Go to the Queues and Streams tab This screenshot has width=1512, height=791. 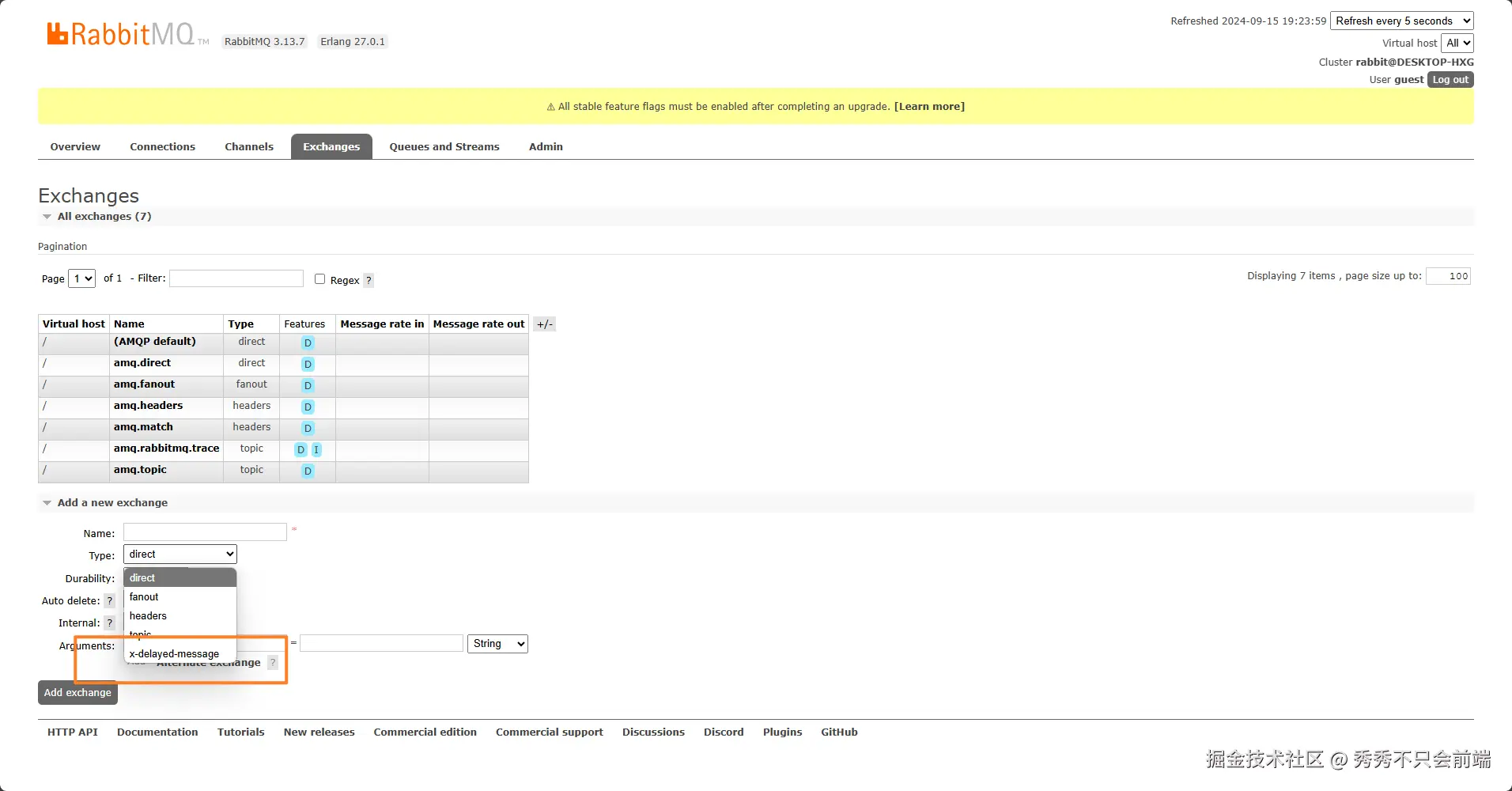(444, 147)
